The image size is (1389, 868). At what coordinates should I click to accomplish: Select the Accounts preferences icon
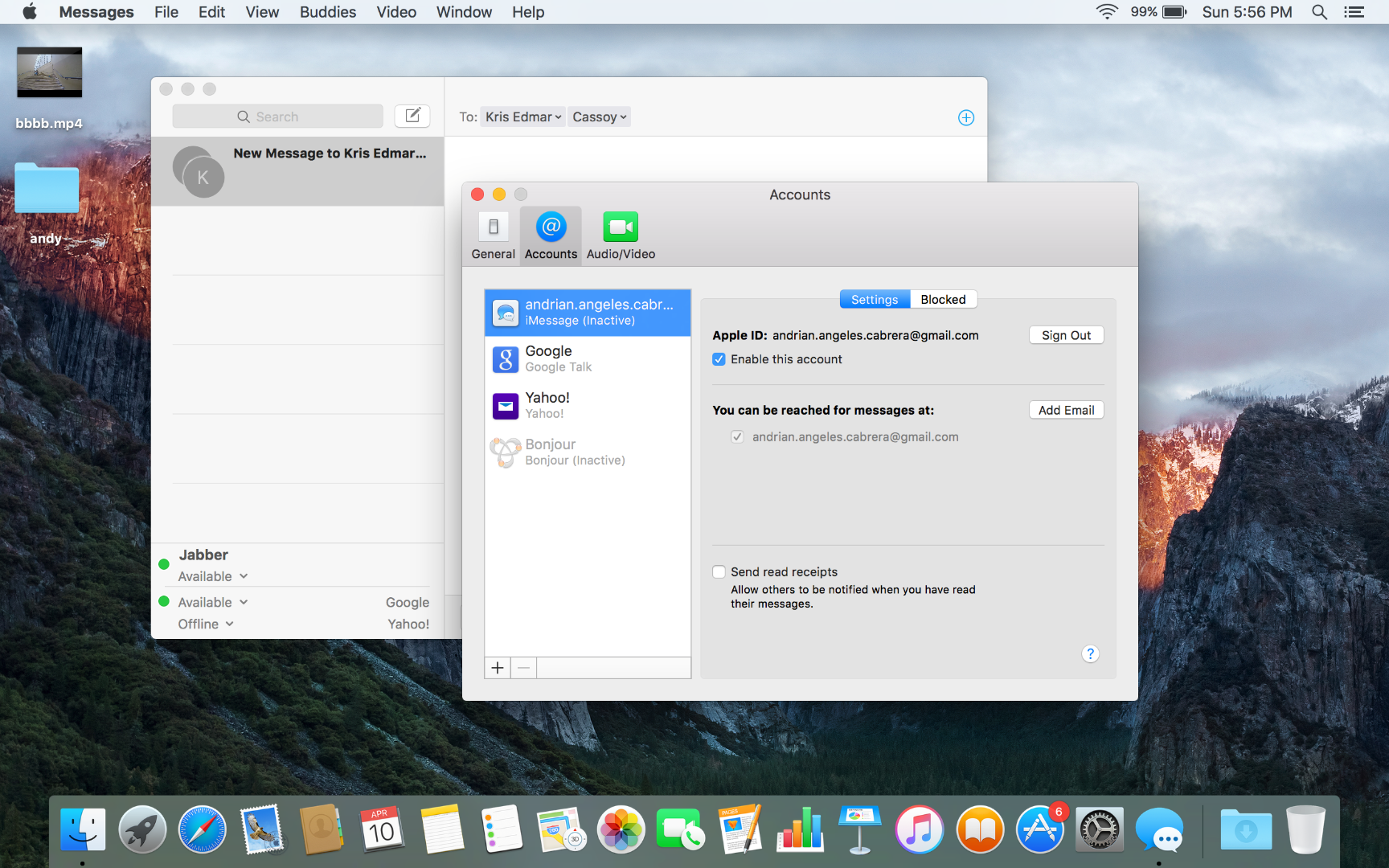(551, 235)
